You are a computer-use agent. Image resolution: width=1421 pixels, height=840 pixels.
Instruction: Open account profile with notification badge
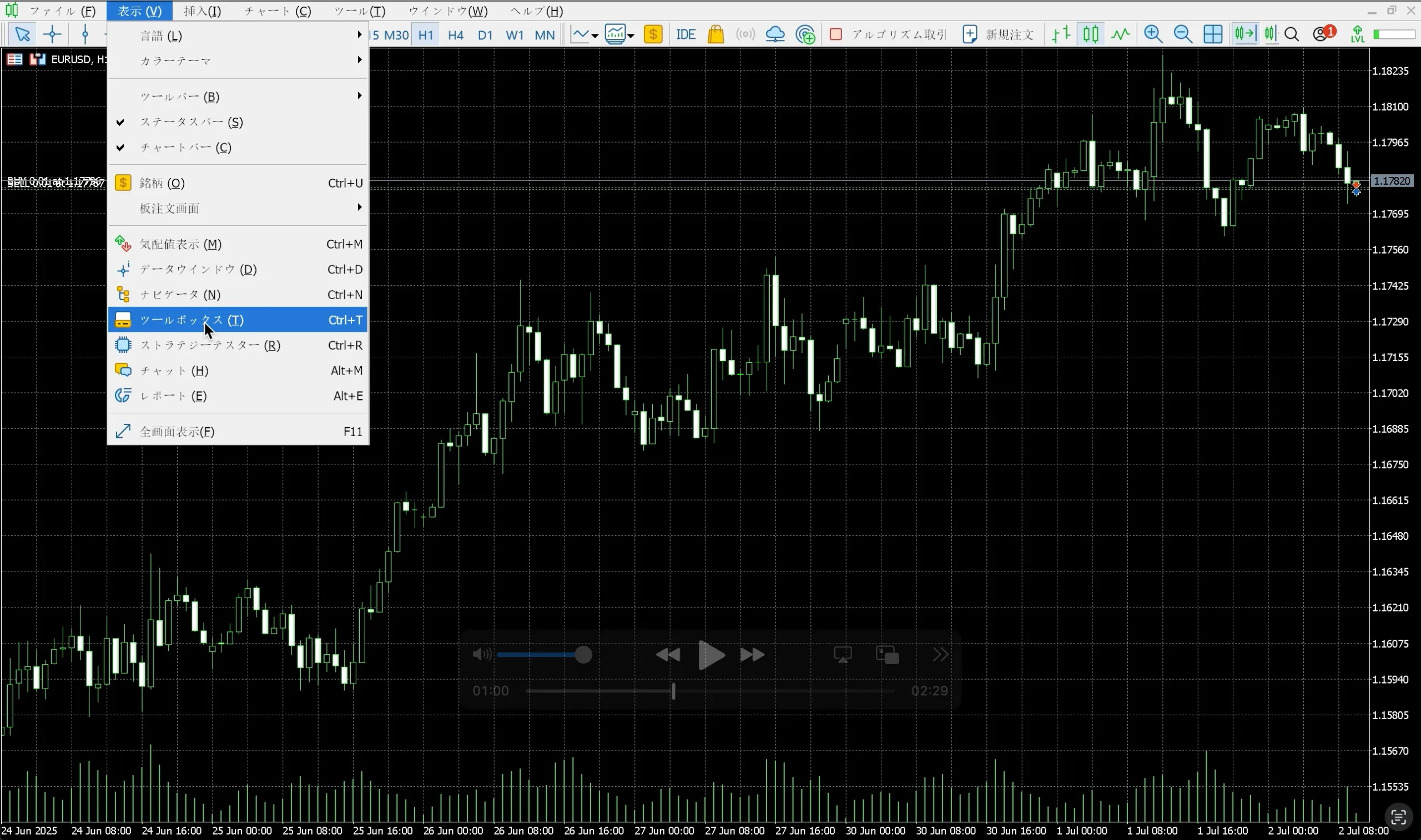(x=1324, y=34)
